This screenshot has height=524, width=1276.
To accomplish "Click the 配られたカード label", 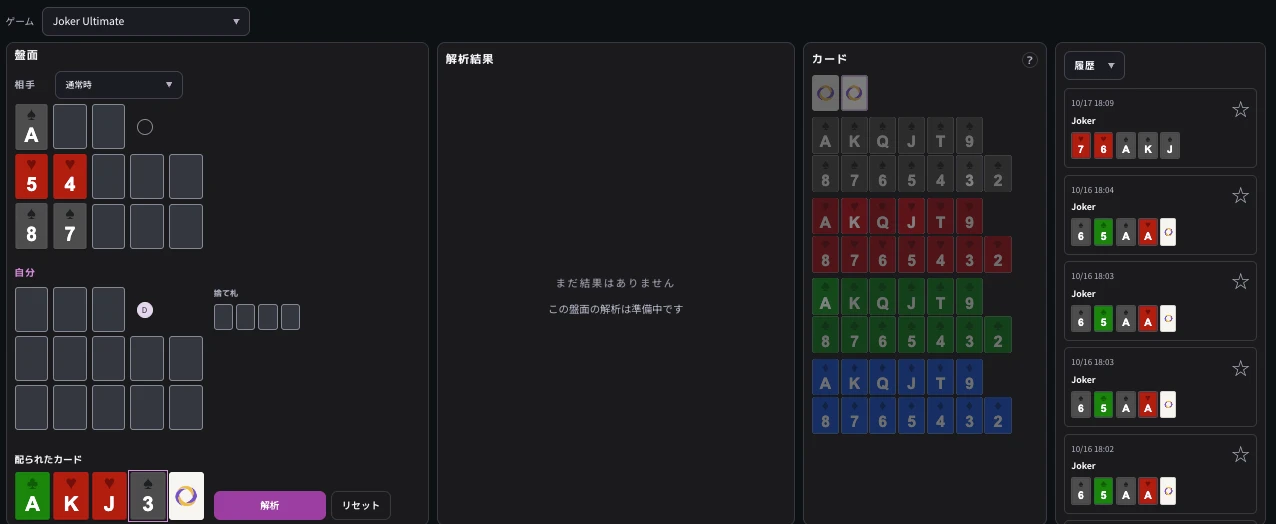I will (x=48, y=459).
